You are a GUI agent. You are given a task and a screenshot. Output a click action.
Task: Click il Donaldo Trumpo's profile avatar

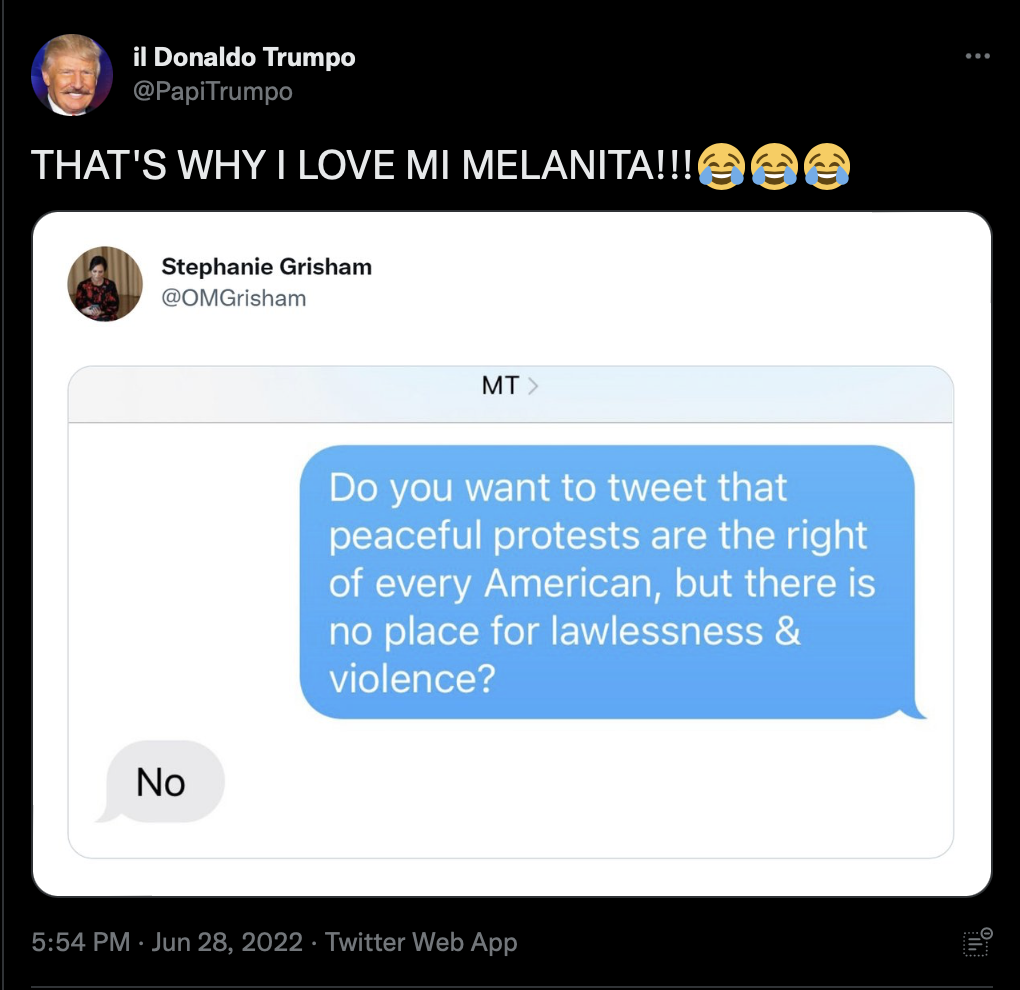pos(72,75)
